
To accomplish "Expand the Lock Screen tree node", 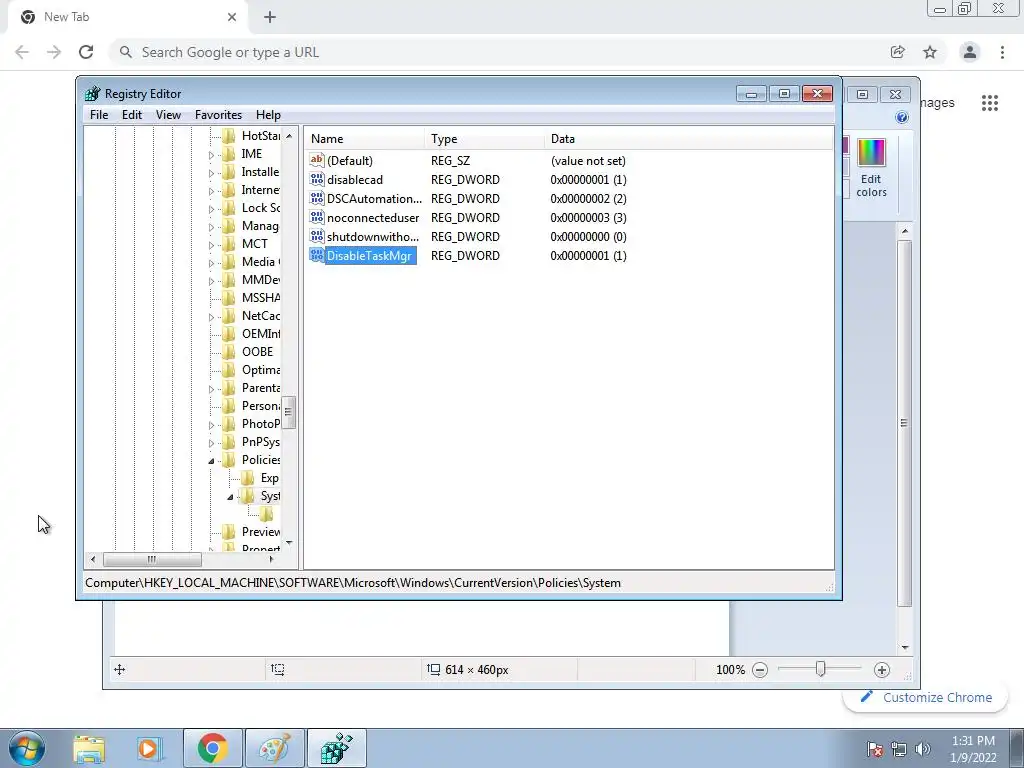I will coord(211,209).
